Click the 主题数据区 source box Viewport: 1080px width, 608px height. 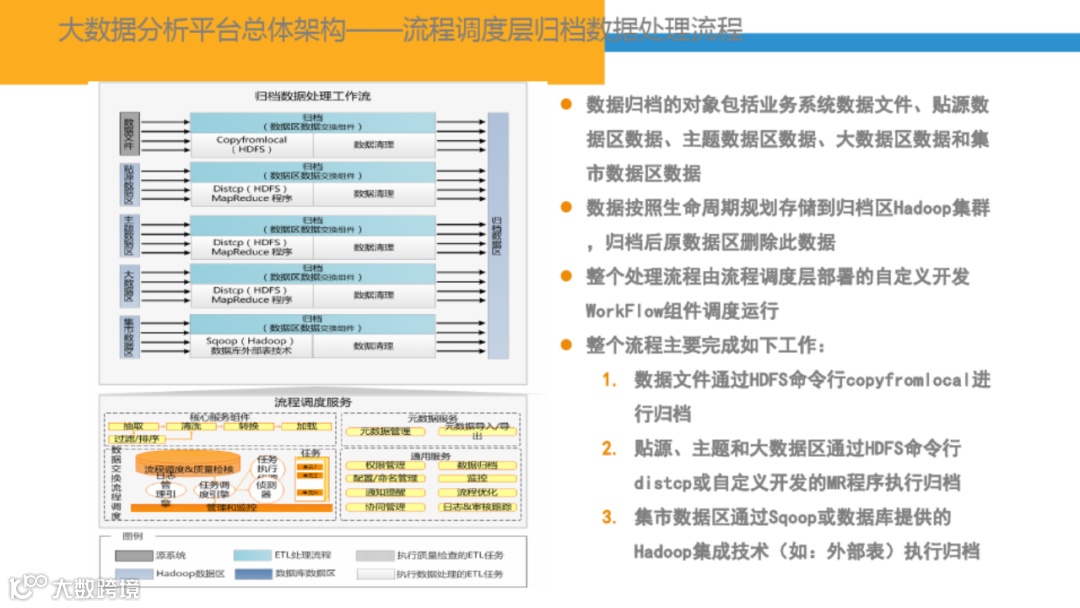click(129, 235)
